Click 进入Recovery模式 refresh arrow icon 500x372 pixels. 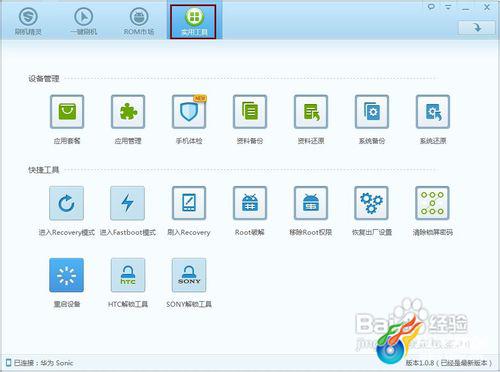coord(66,203)
